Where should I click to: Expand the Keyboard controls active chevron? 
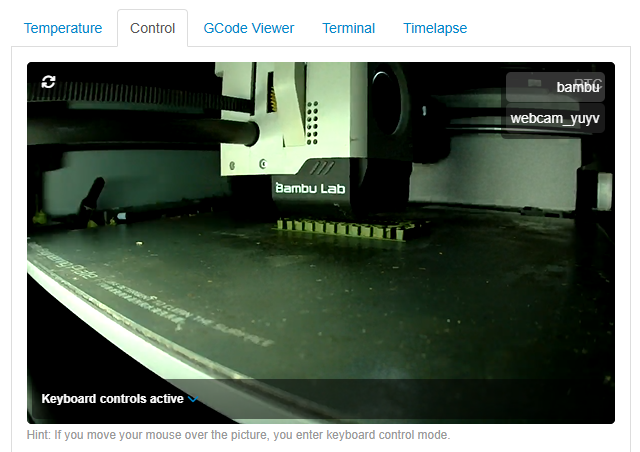pos(193,399)
